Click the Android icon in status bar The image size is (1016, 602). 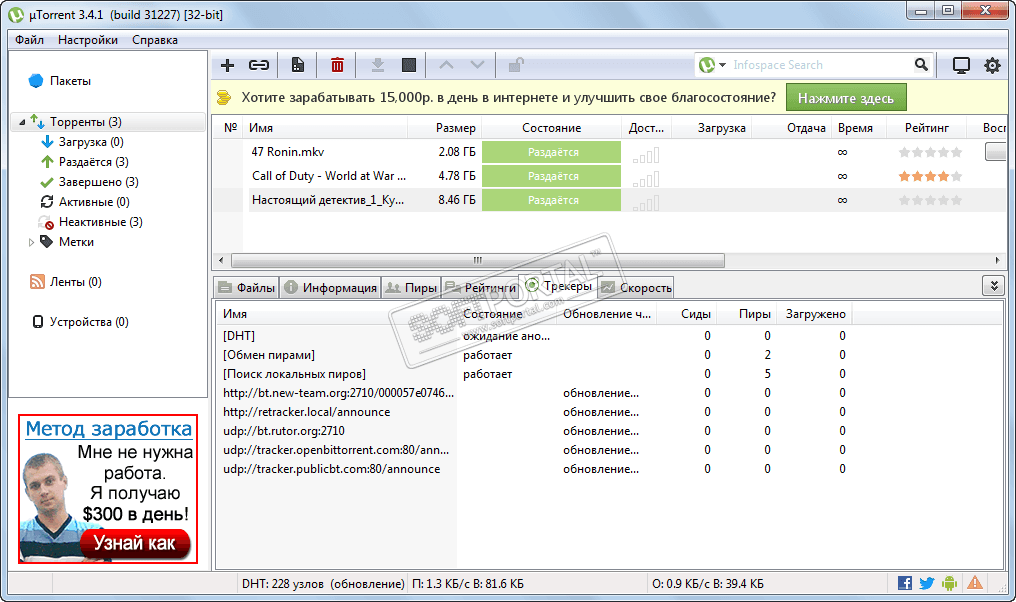(x=949, y=583)
